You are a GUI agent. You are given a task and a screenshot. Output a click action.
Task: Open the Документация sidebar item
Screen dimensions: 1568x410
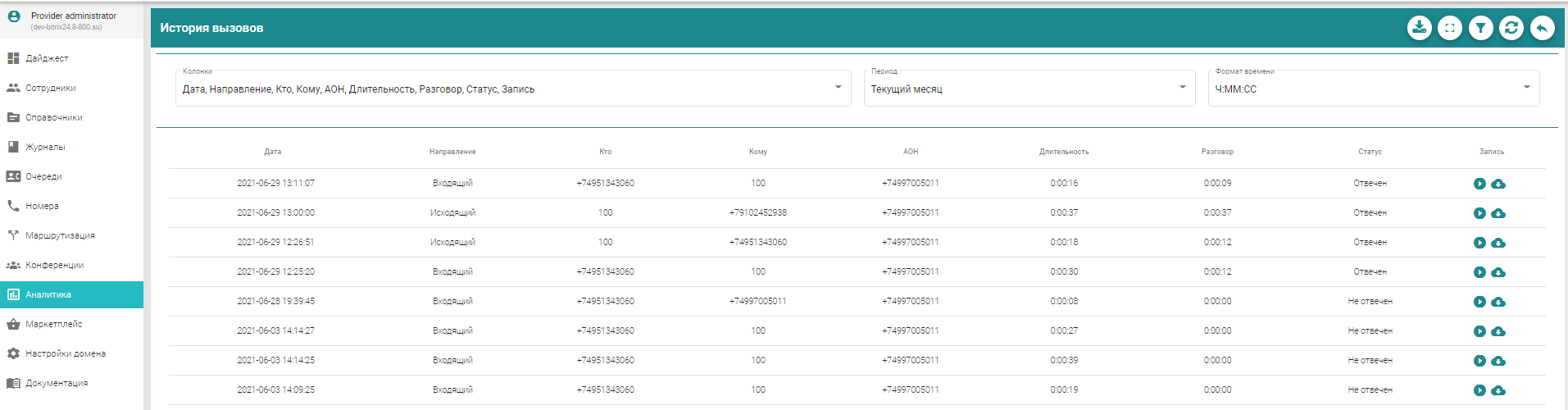click(56, 383)
